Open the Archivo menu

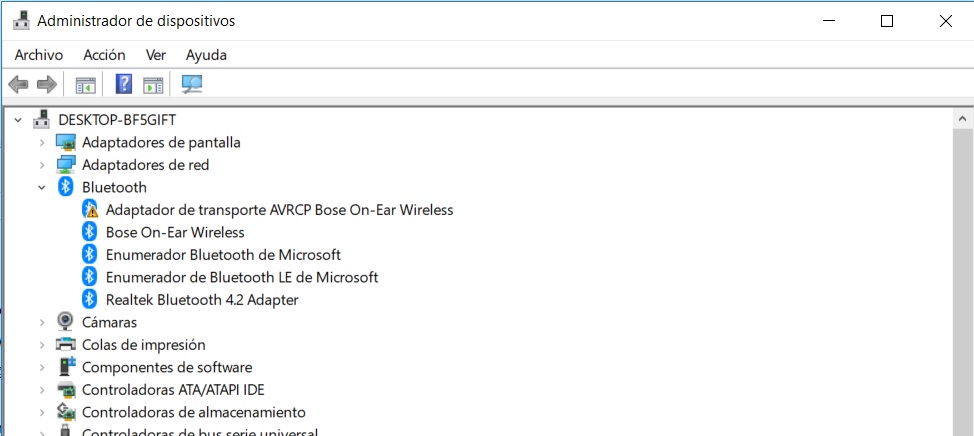[x=39, y=55]
